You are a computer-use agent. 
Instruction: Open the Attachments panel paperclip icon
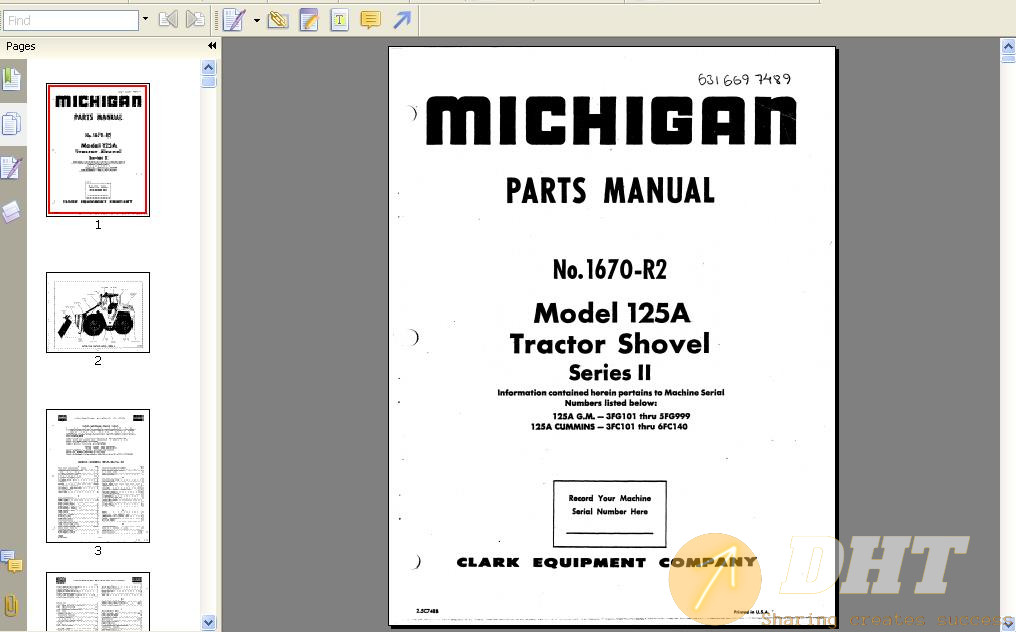(11, 605)
